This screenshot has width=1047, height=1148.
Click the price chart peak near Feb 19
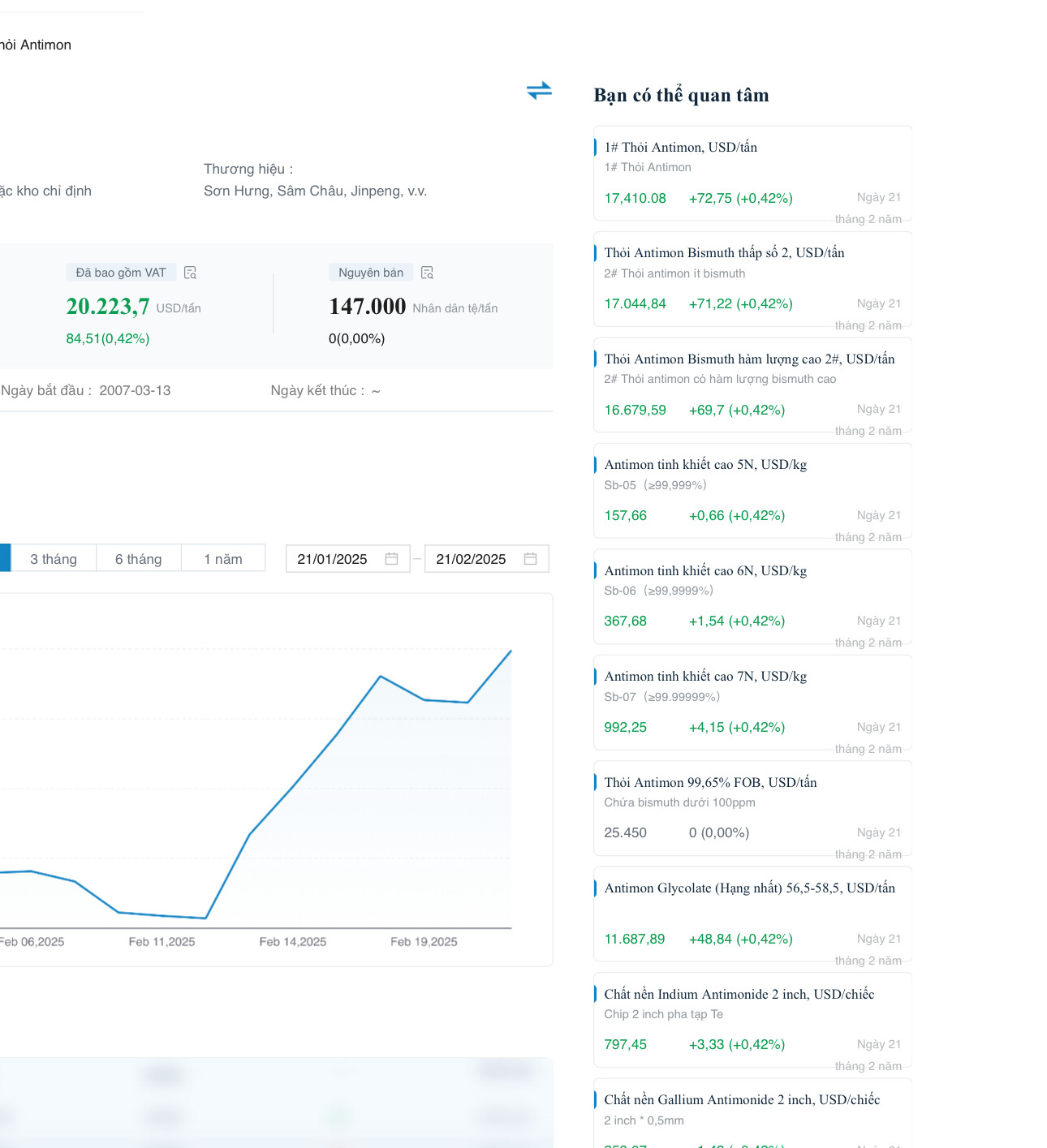(381, 676)
